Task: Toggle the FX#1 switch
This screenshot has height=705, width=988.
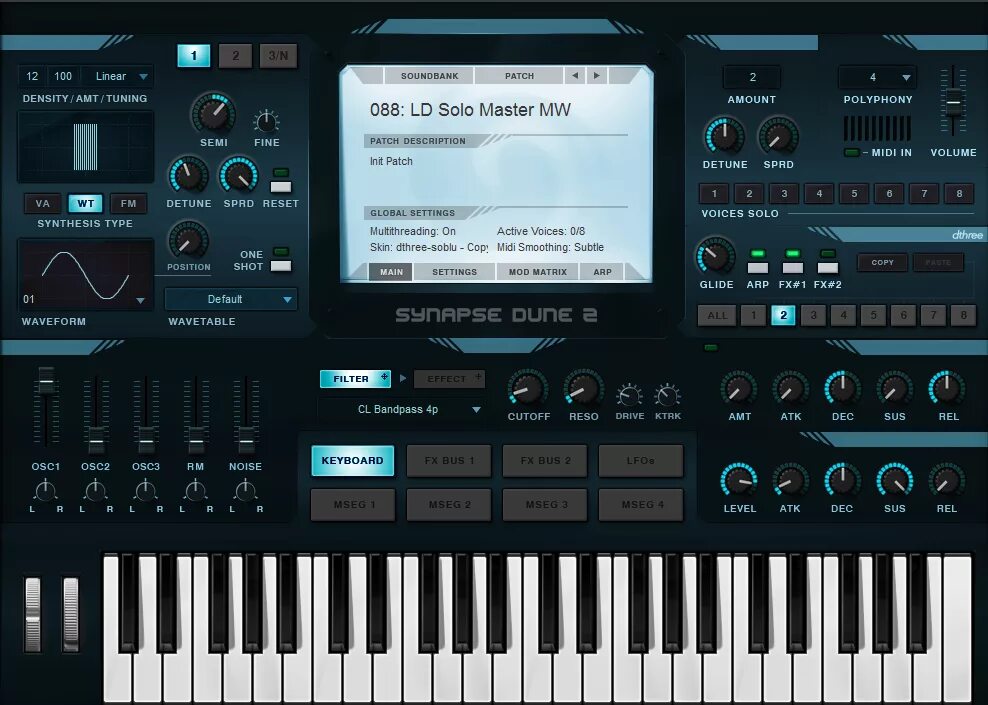Action: 793,268
